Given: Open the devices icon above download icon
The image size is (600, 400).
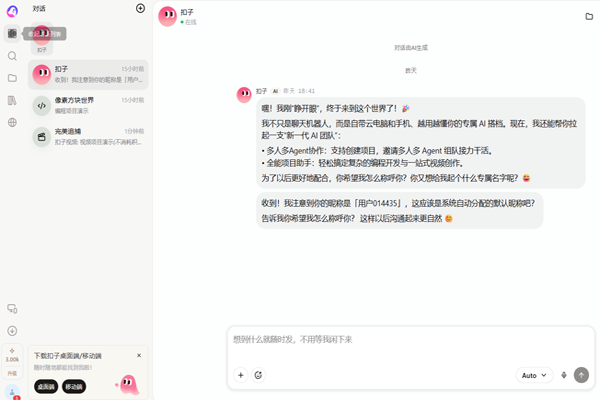Looking at the screenshot, I should point(12,309).
